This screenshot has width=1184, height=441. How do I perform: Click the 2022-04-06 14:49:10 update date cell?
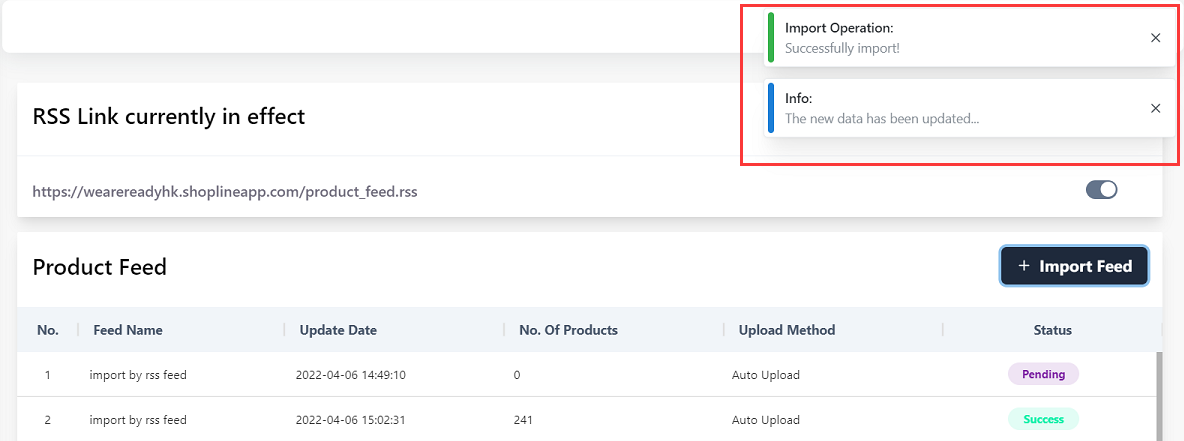tap(350, 375)
